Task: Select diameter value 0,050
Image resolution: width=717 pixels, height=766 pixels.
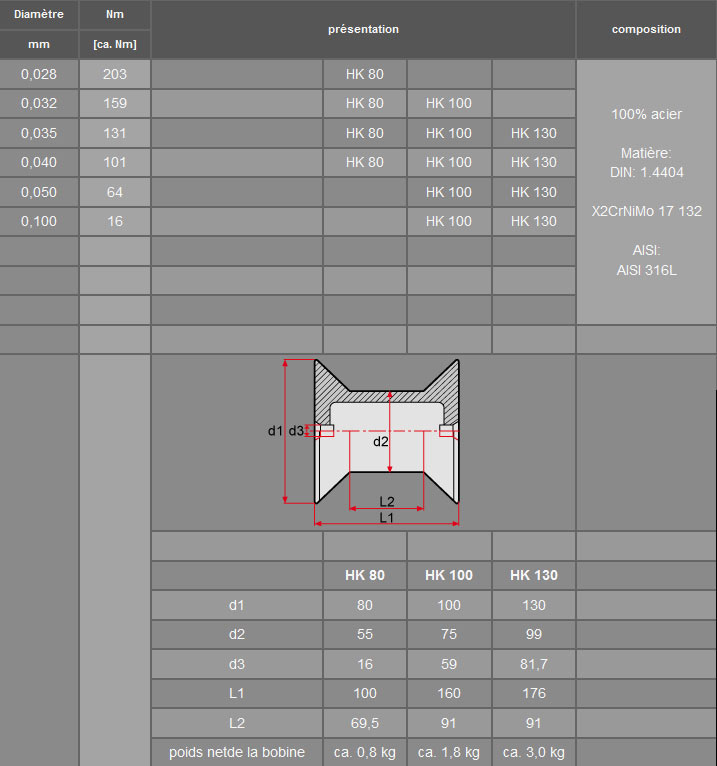Action: pyautogui.click(x=39, y=192)
